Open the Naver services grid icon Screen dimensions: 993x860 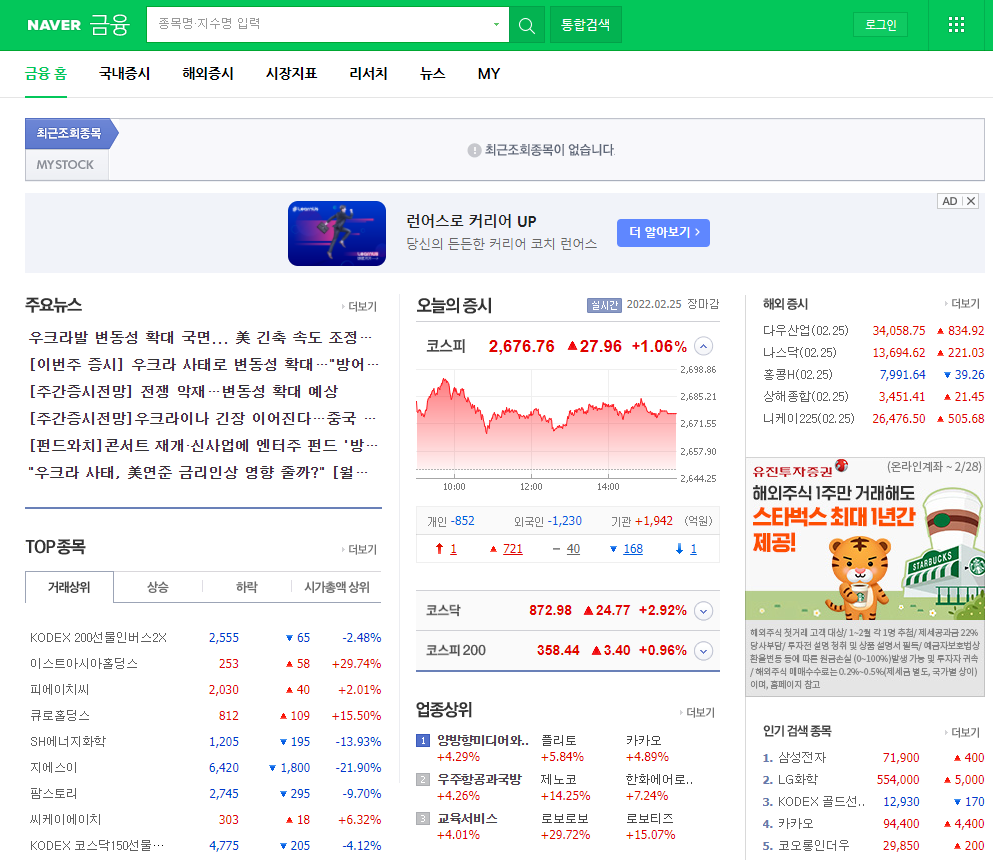pos(956,25)
